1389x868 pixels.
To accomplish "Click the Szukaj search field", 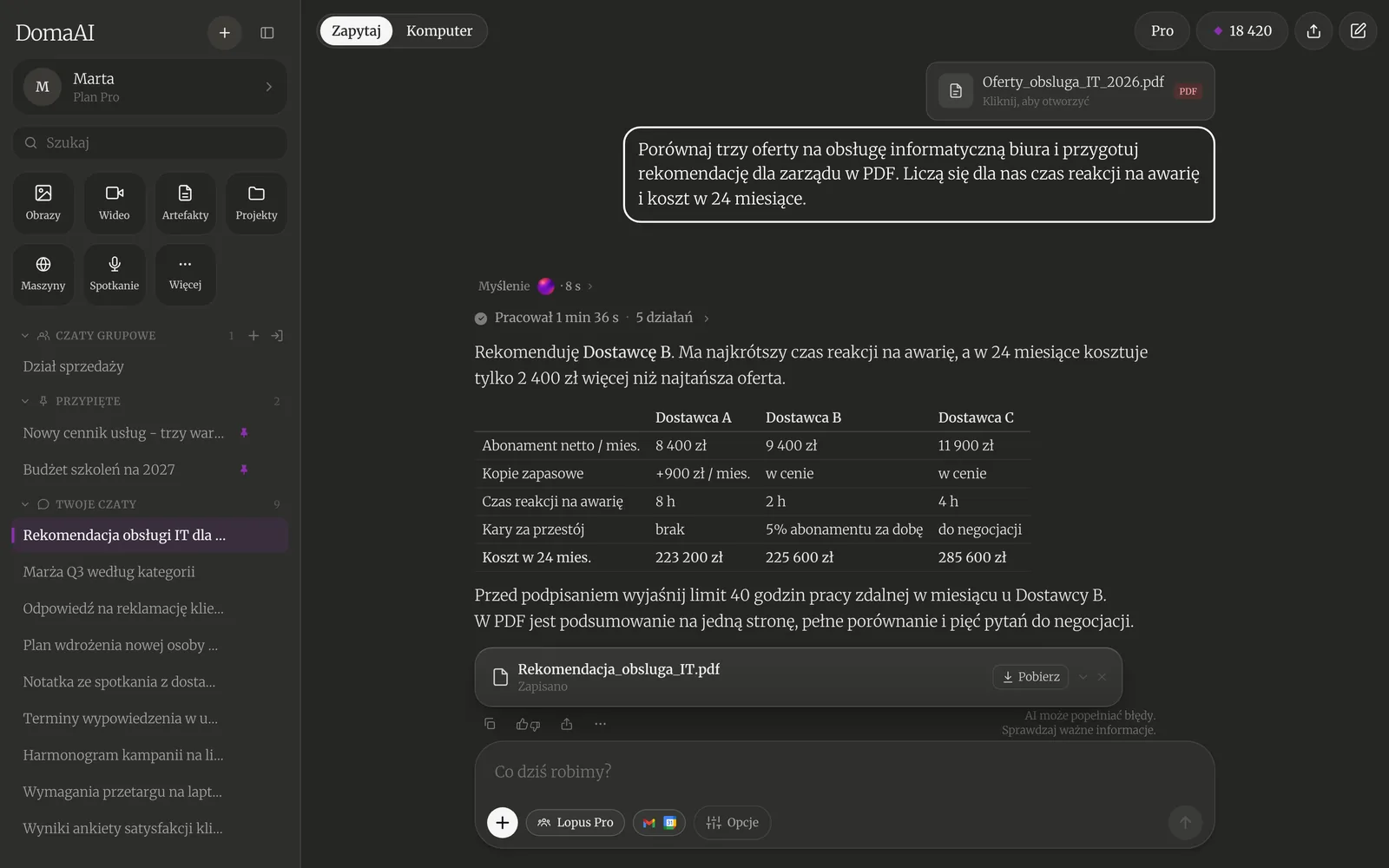I will [149, 142].
